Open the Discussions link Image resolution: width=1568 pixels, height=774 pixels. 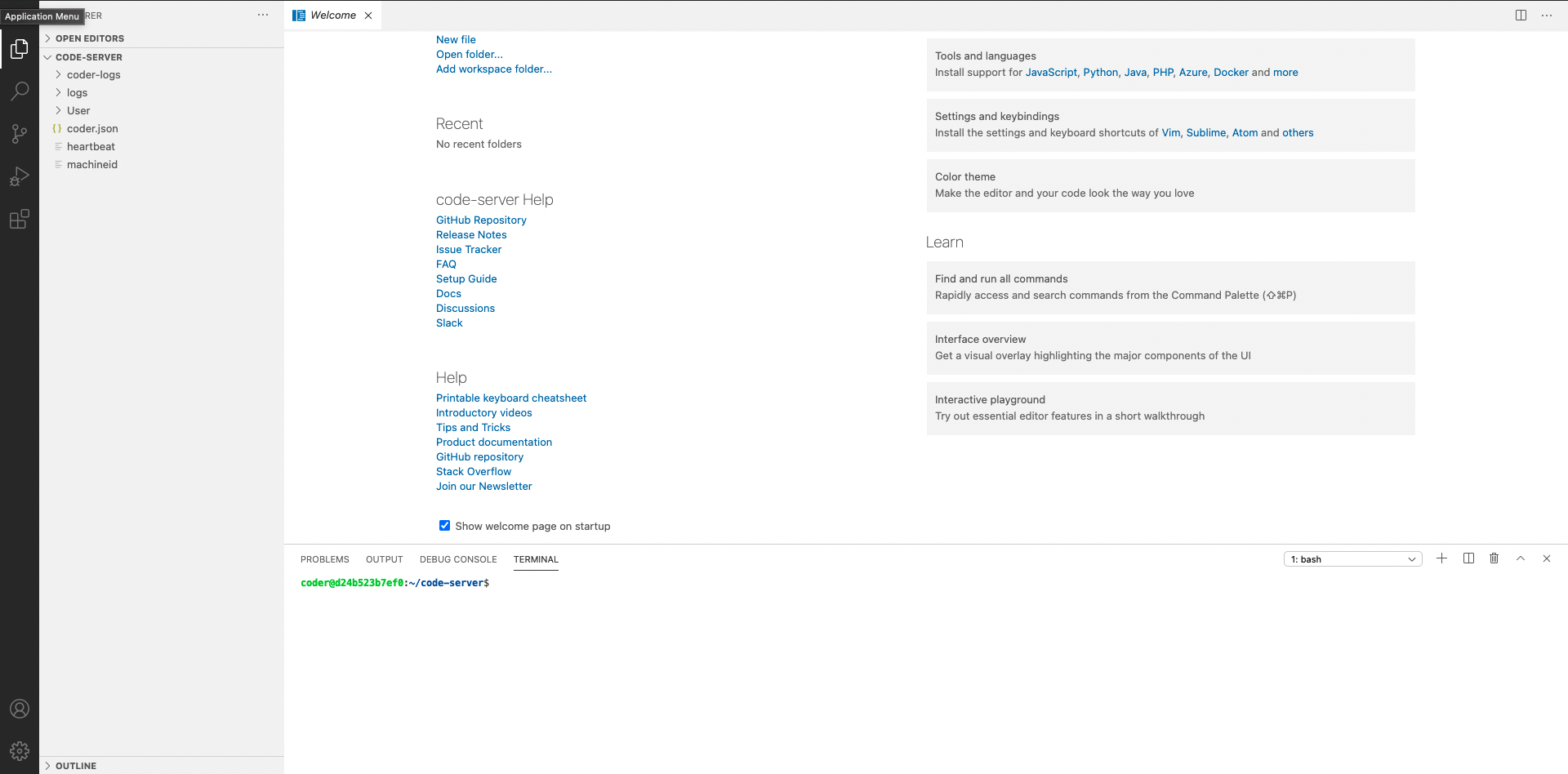pos(465,308)
